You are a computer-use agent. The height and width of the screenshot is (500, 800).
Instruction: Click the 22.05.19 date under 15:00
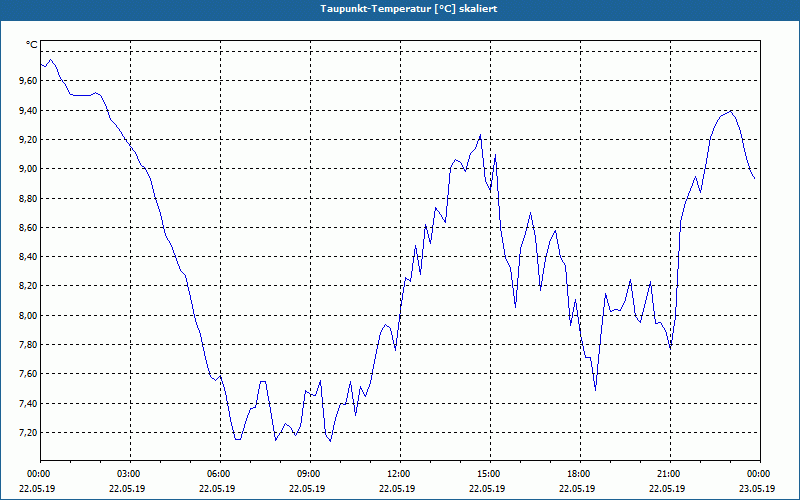click(487, 488)
